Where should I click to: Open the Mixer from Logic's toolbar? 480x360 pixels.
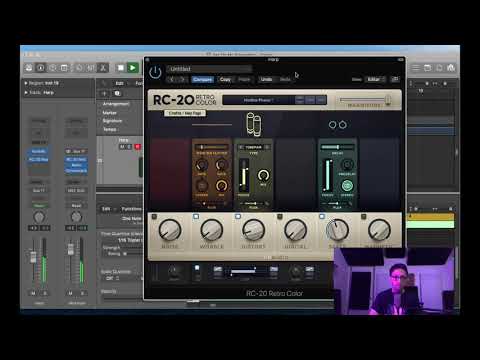[91, 68]
